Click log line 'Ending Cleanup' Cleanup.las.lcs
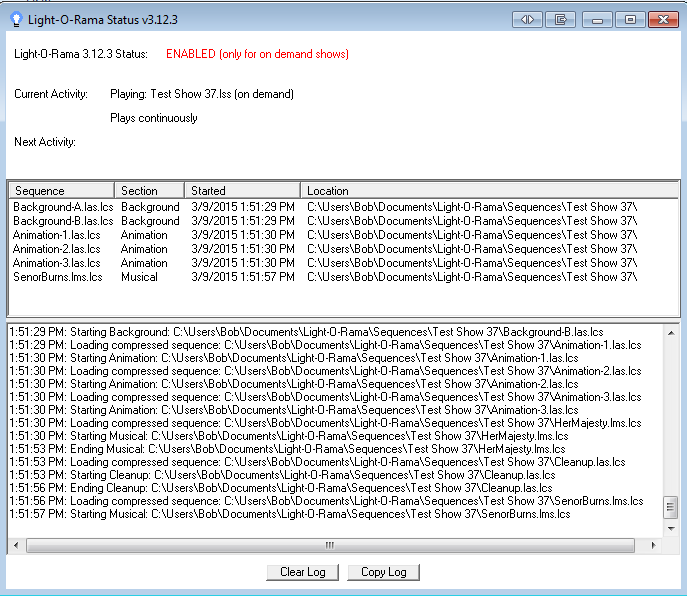The image size is (687, 596). click(281, 488)
